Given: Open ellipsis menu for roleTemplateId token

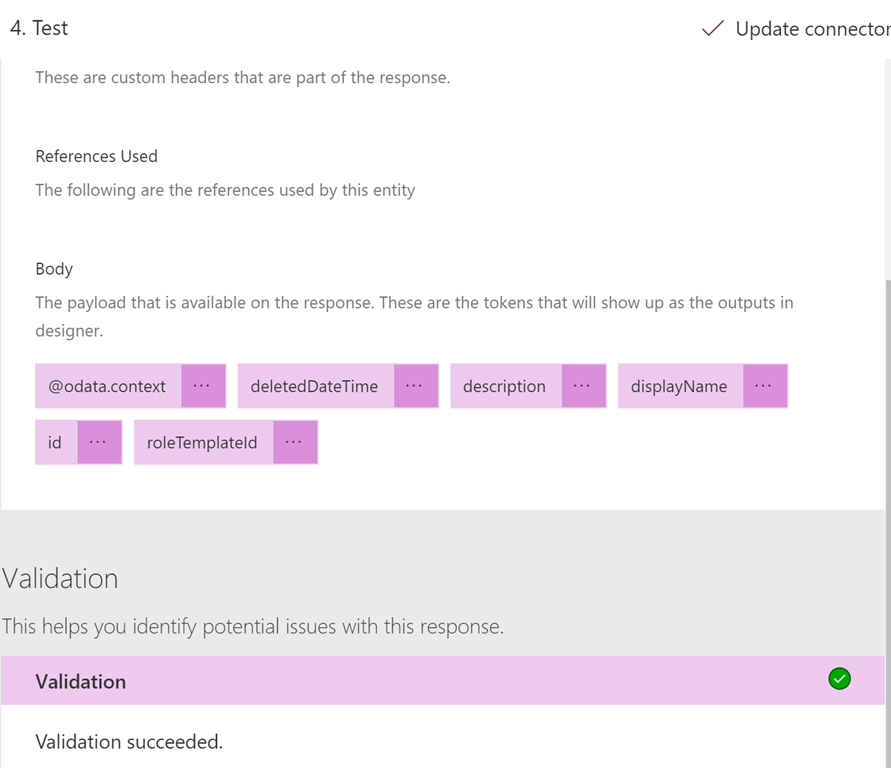Looking at the screenshot, I should [x=295, y=442].
